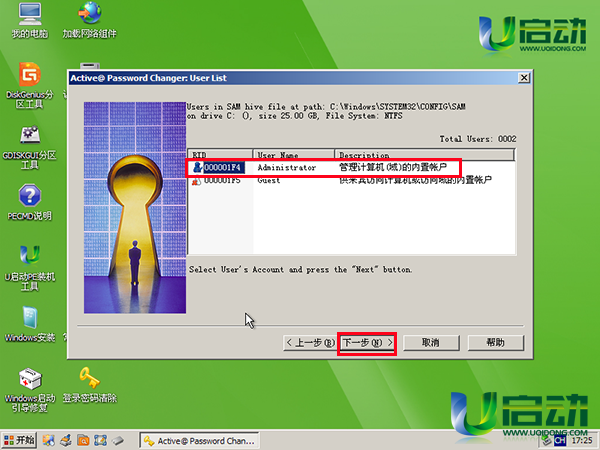
Task: Click the 下一步(N) Next button
Action: point(367,343)
